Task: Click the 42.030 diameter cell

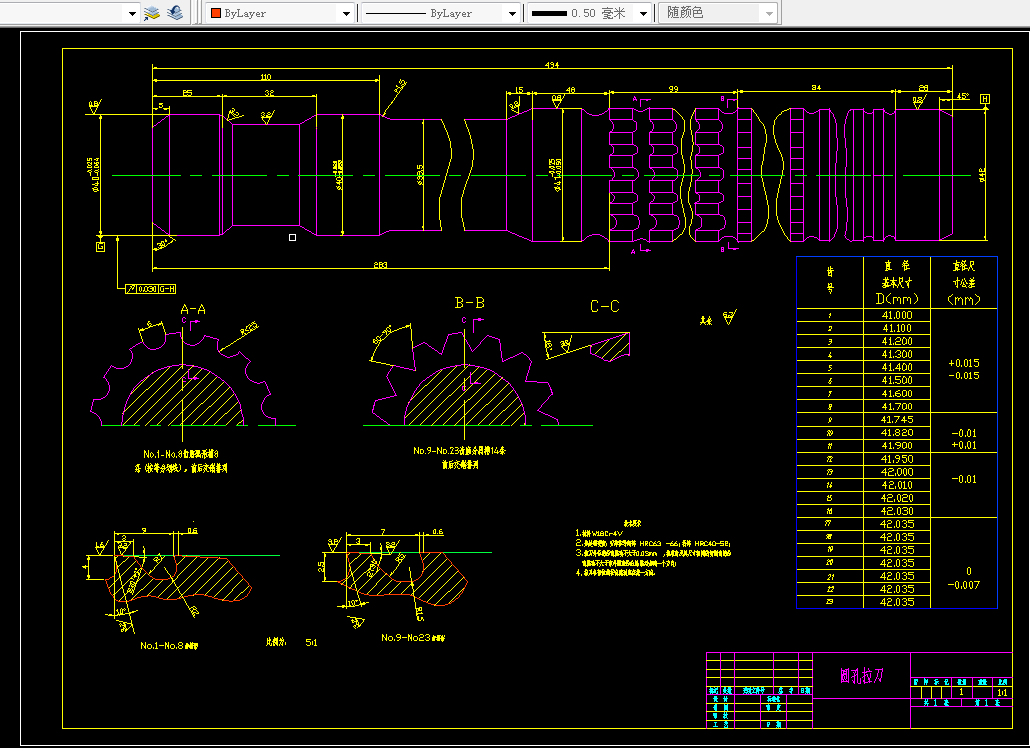Action: [x=897, y=511]
